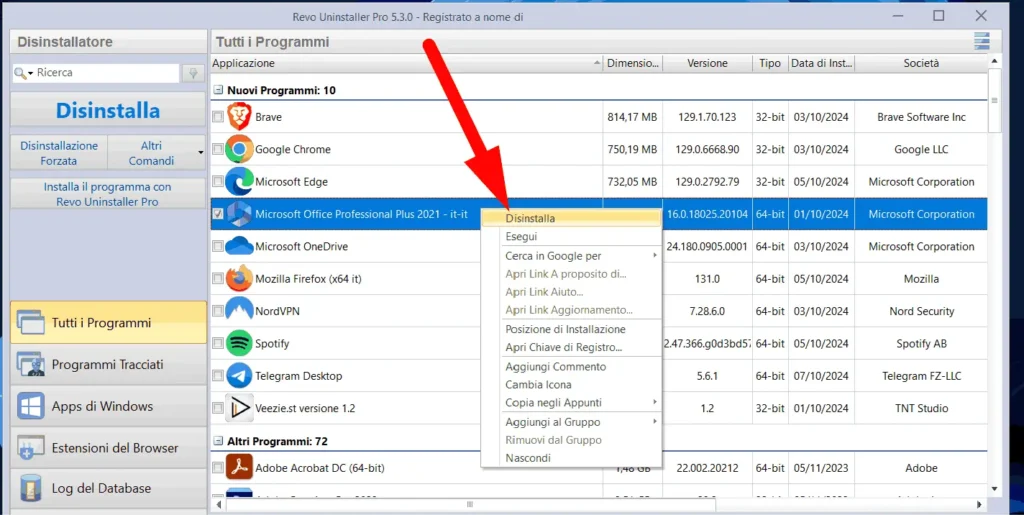
Task: Click the Ricerca search field
Action: 106,72
